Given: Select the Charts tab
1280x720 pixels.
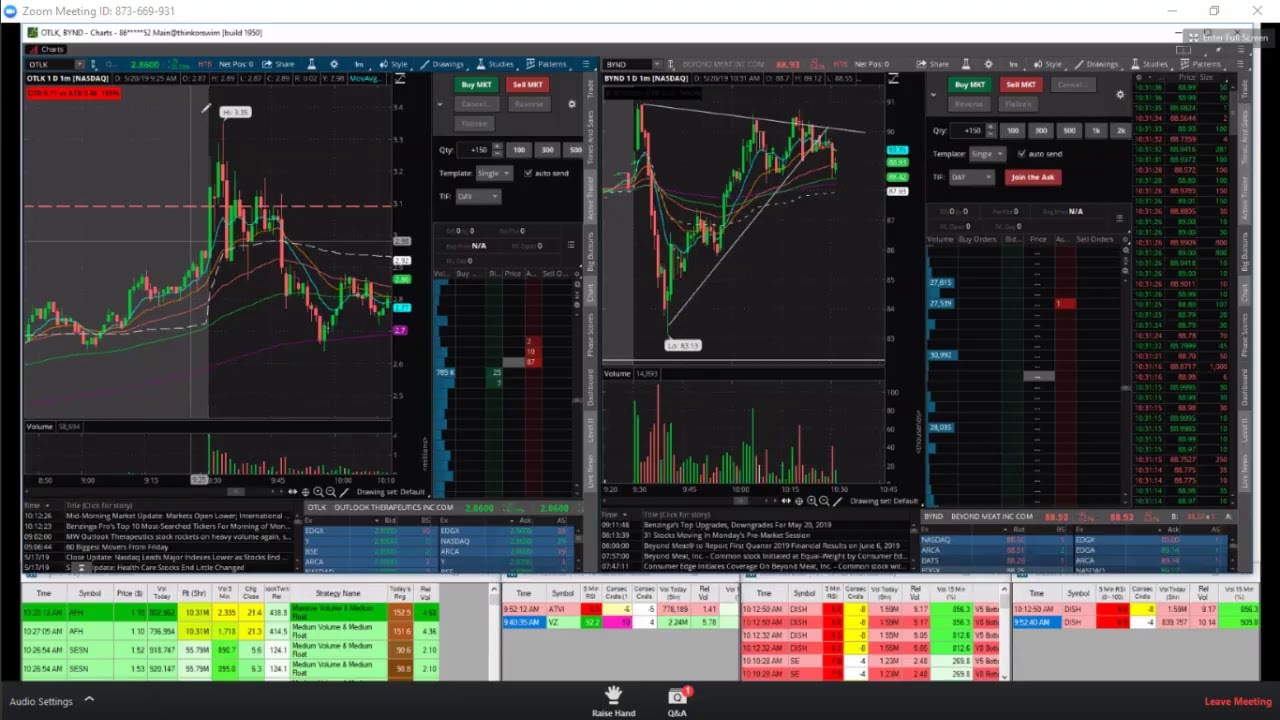Looking at the screenshot, I should (46, 49).
